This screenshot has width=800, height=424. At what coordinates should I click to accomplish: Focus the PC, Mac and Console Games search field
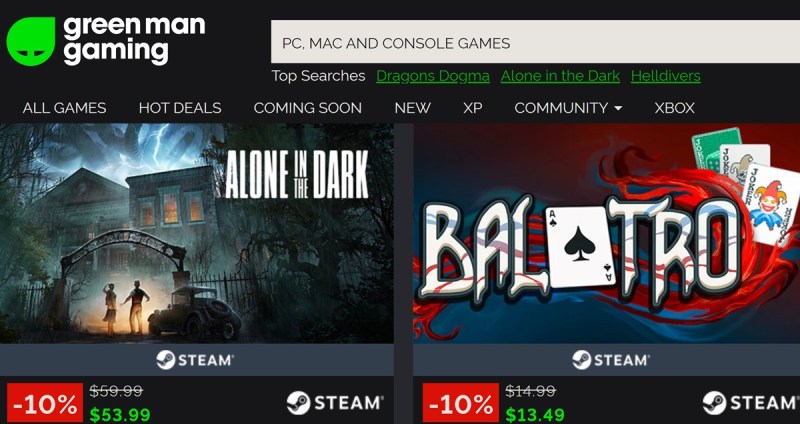click(x=535, y=42)
